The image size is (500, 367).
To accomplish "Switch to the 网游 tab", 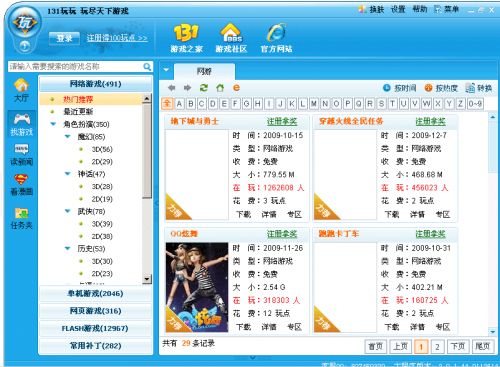I will (204, 71).
